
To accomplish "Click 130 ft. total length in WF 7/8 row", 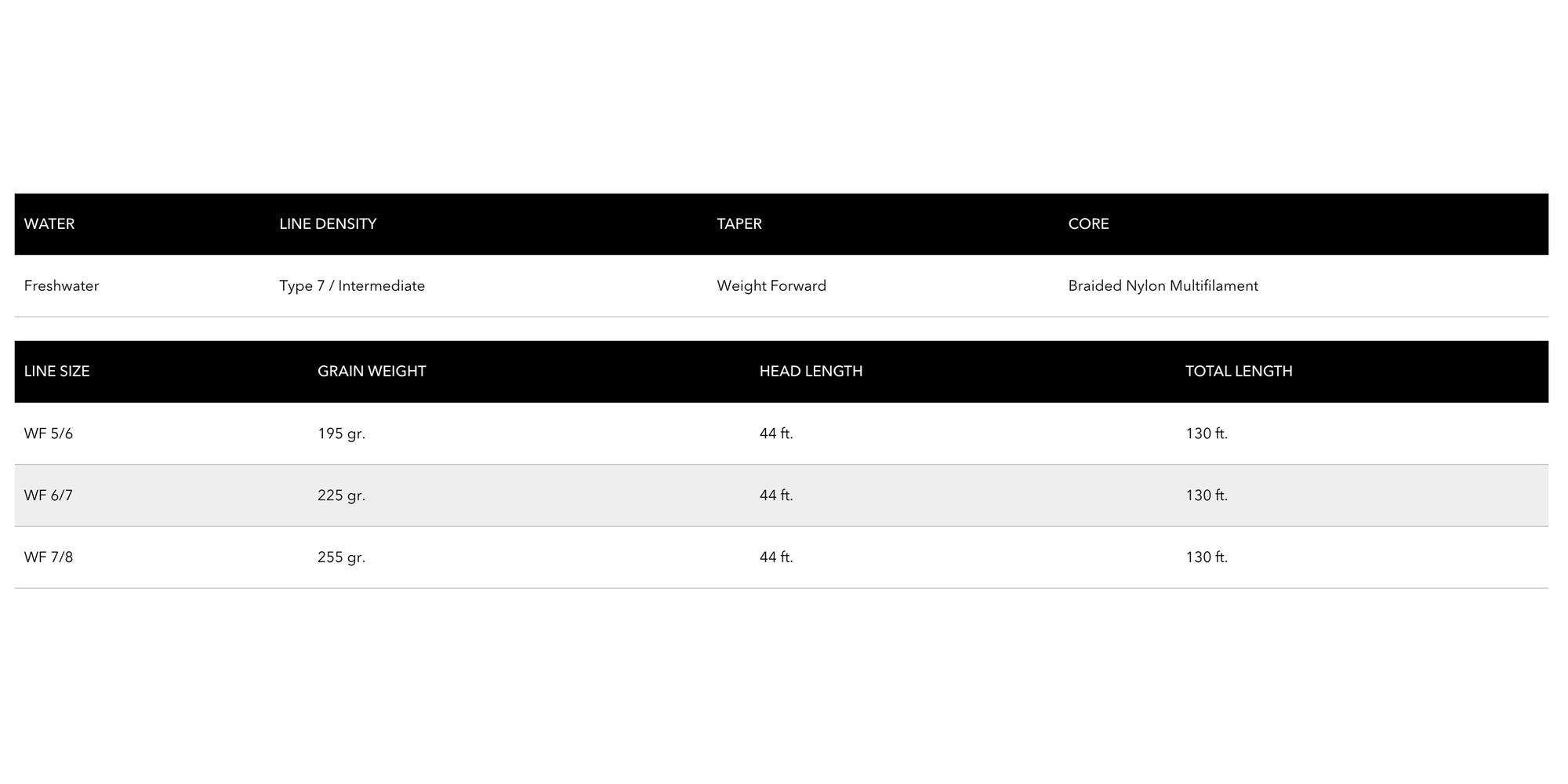I will point(1207,557).
